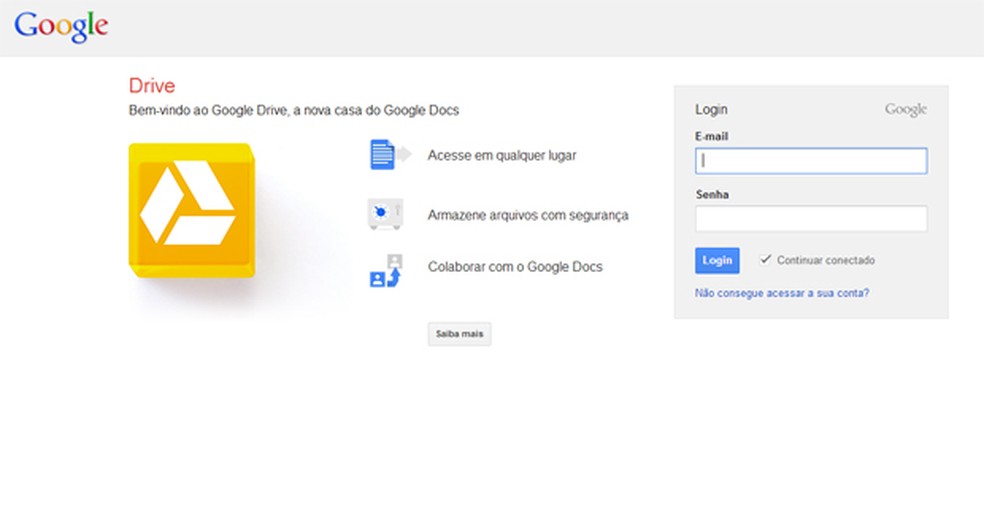This screenshot has height=505, width=984.
Task: Click Armazene arquivos com segurança text
Action: click(528, 215)
